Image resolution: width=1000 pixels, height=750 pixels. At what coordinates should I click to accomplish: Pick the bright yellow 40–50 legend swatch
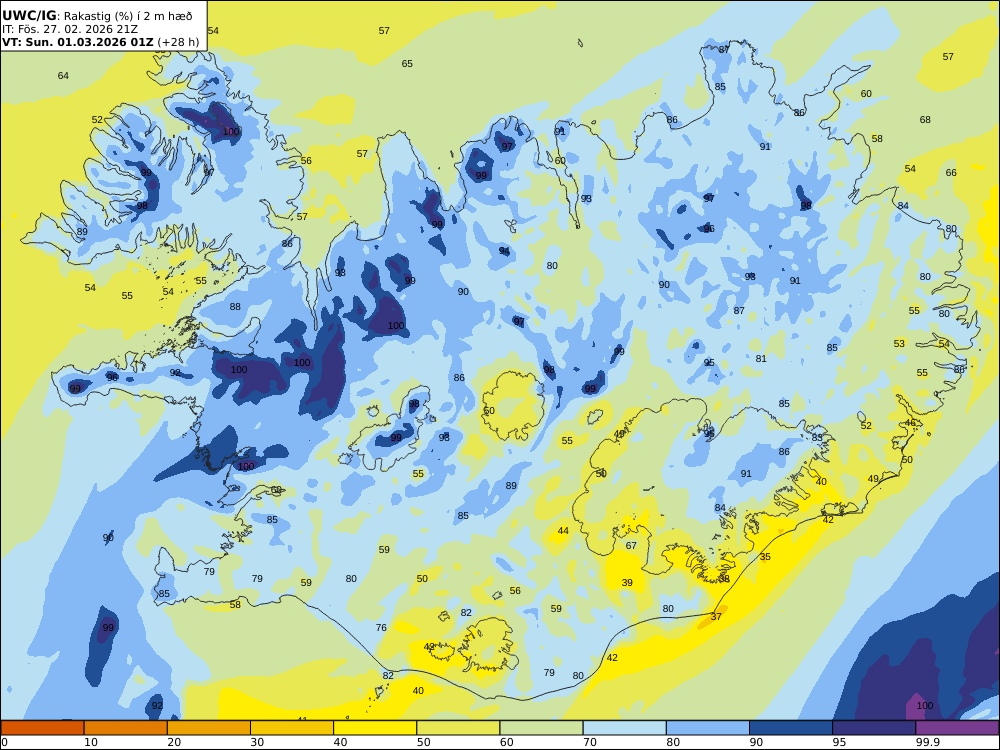(x=375, y=728)
